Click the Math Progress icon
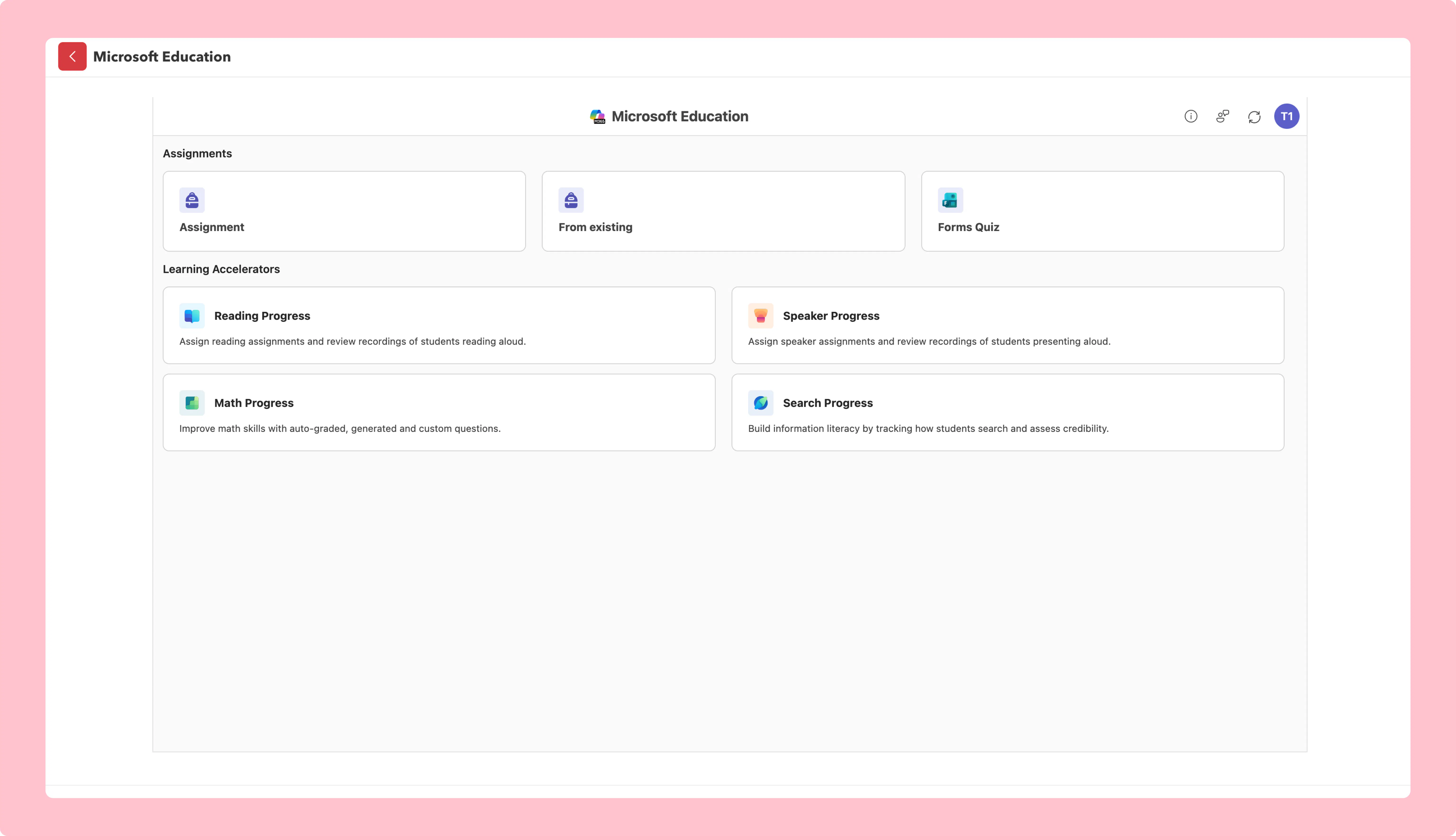The width and height of the screenshot is (1456, 836). coord(192,403)
